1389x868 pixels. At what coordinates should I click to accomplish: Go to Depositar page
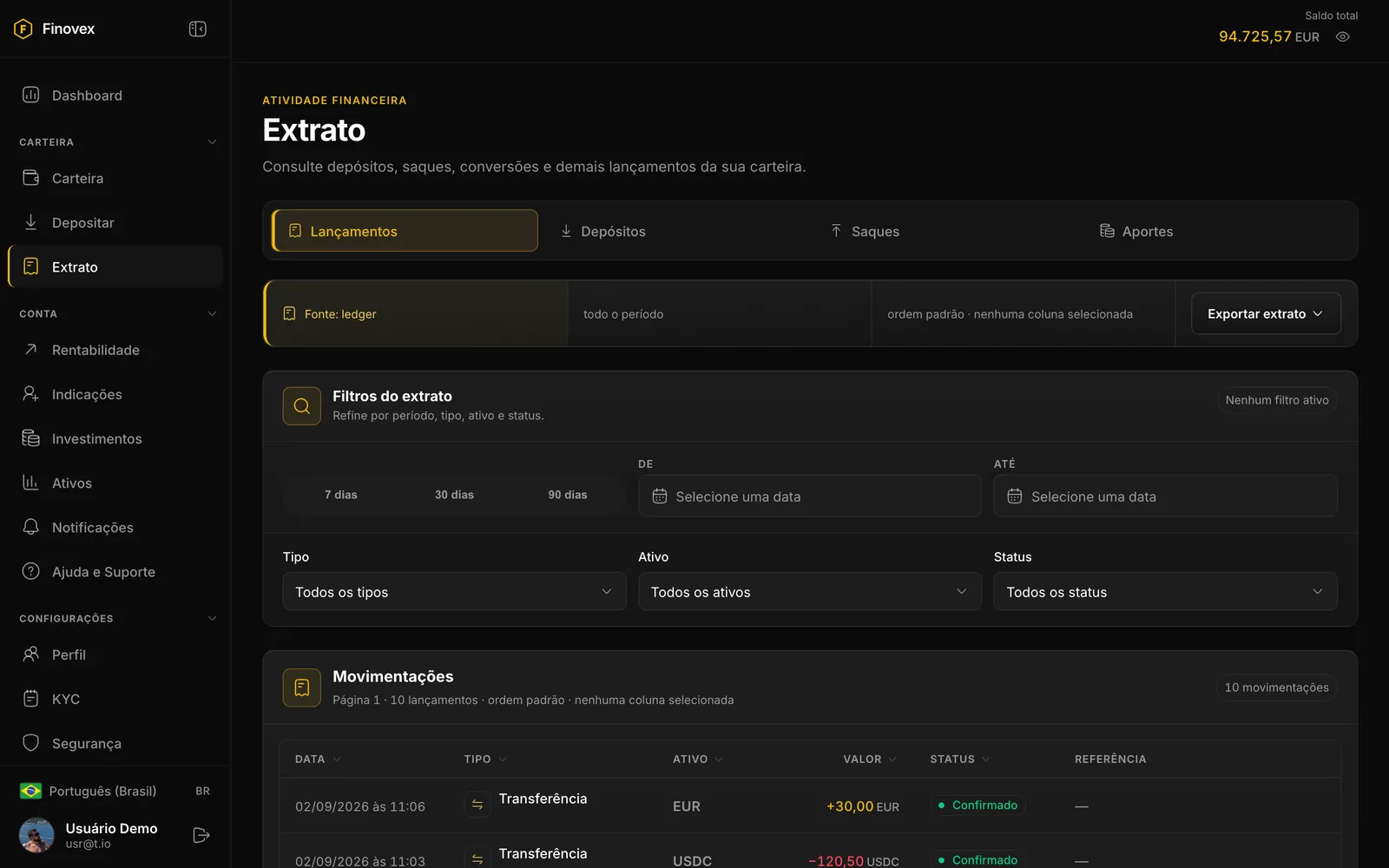[x=115, y=222]
